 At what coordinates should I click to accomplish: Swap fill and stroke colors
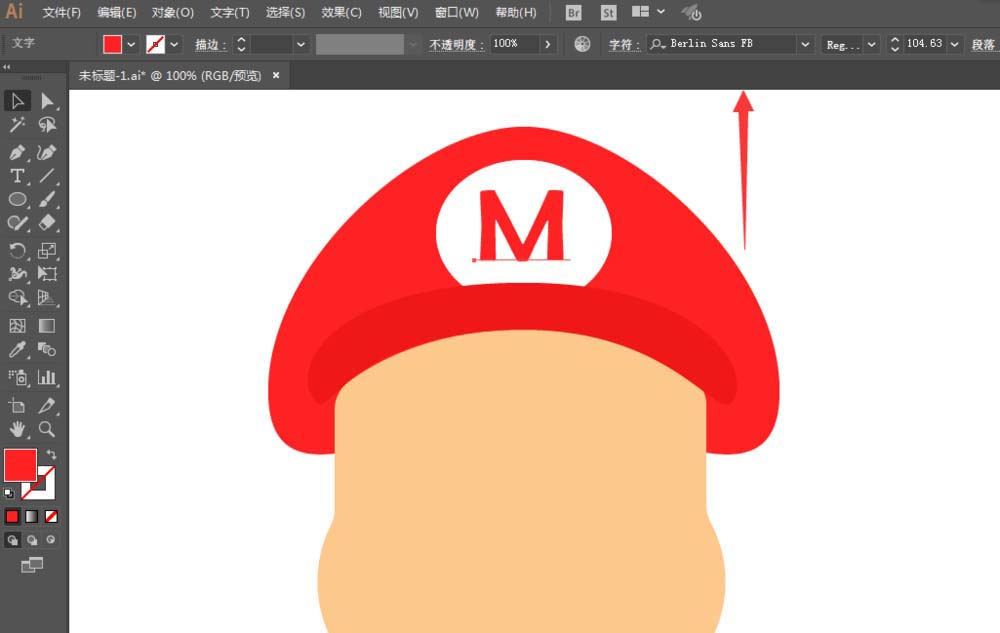51,455
